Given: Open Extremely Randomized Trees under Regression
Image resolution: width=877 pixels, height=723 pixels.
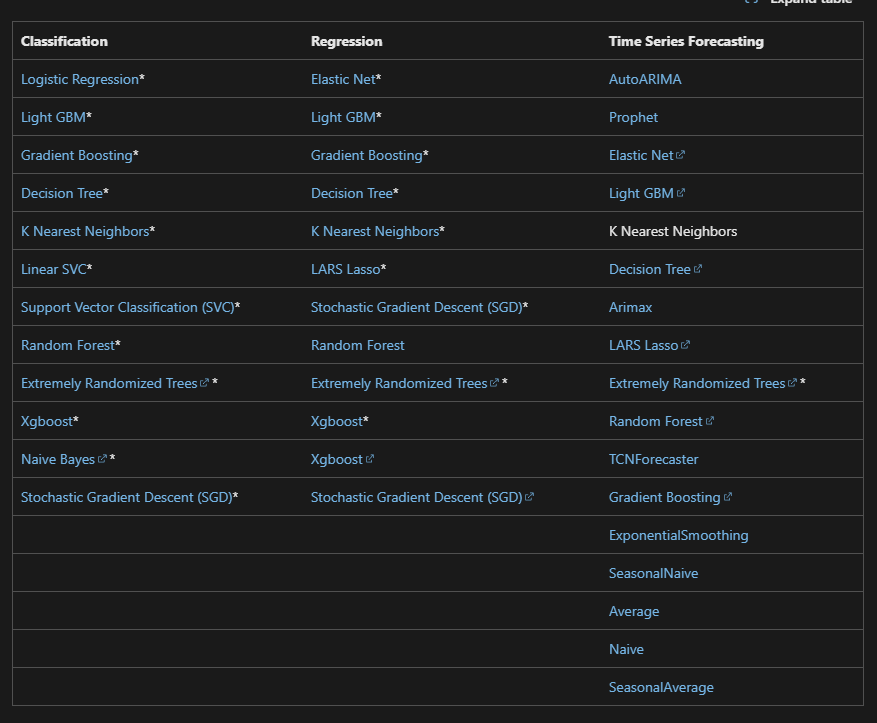Looking at the screenshot, I should (x=404, y=384).
